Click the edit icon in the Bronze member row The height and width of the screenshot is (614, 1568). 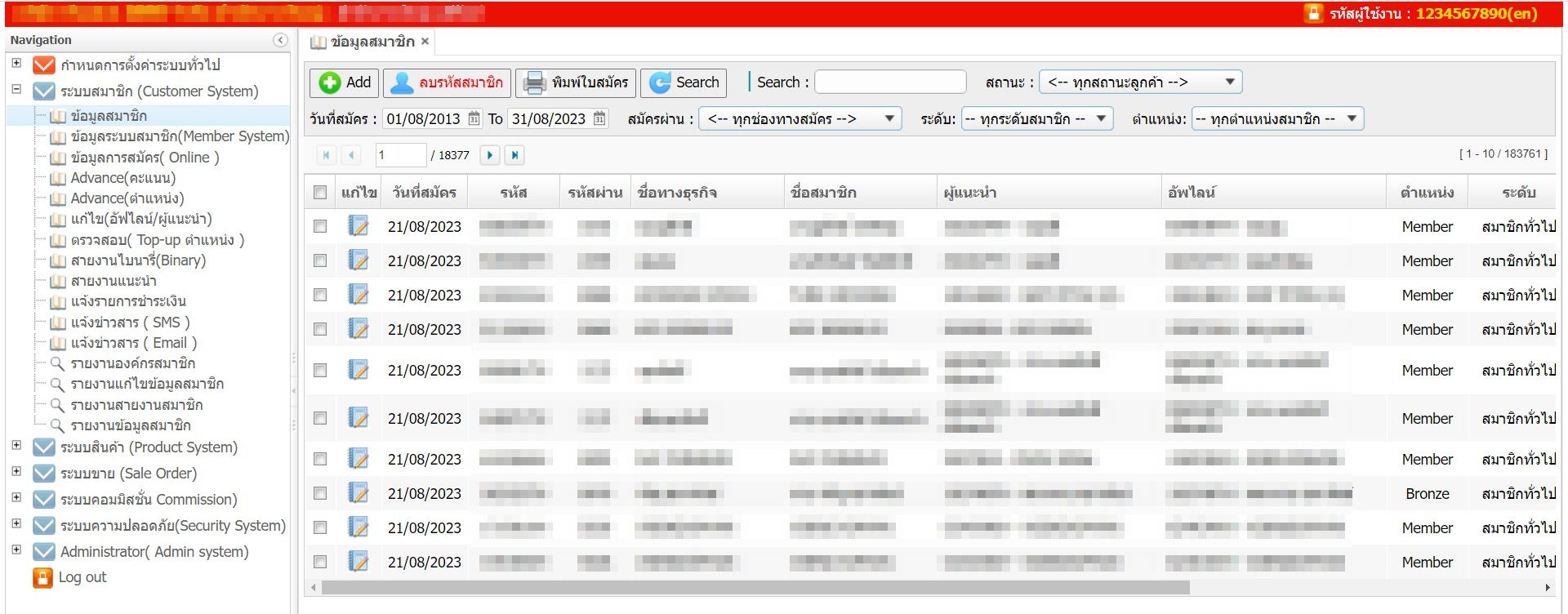click(358, 493)
